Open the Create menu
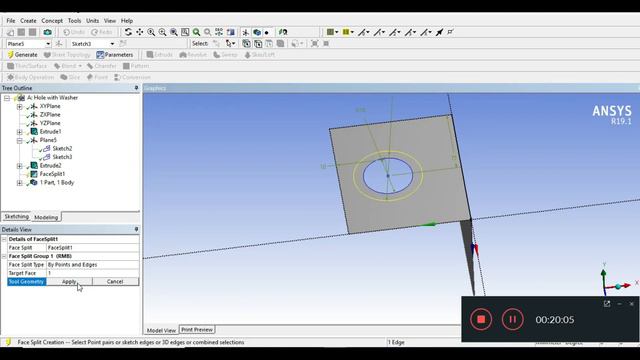This screenshot has width=640, height=360. pyautogui.click(x=28, y=20)
